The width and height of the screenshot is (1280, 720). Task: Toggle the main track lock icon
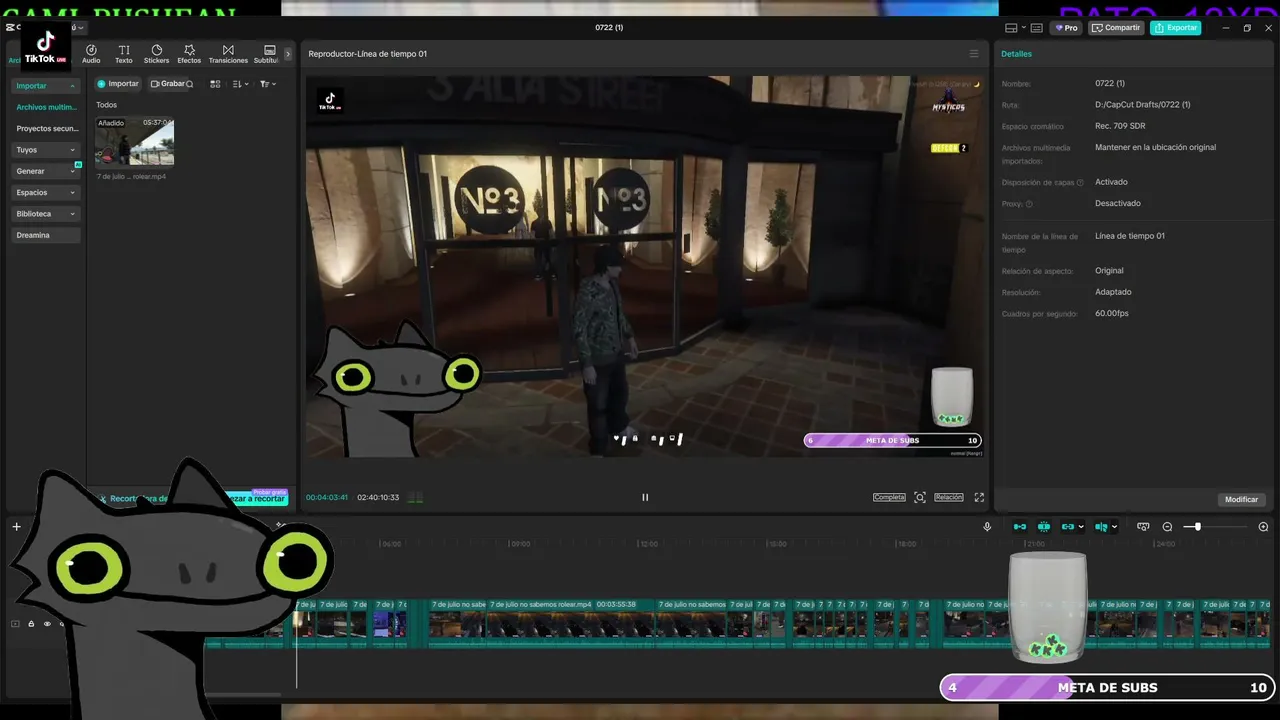pyautogui.click(x=31, y=624)
